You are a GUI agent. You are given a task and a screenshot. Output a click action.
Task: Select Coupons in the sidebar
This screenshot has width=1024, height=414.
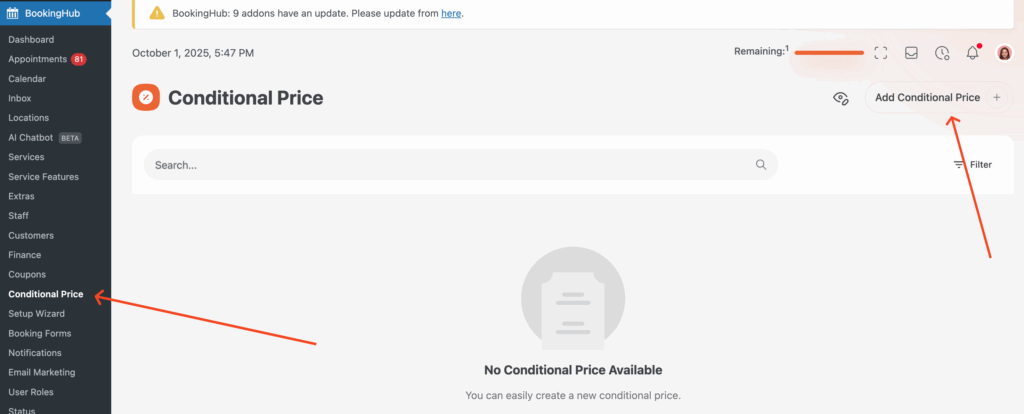point(27,274)
